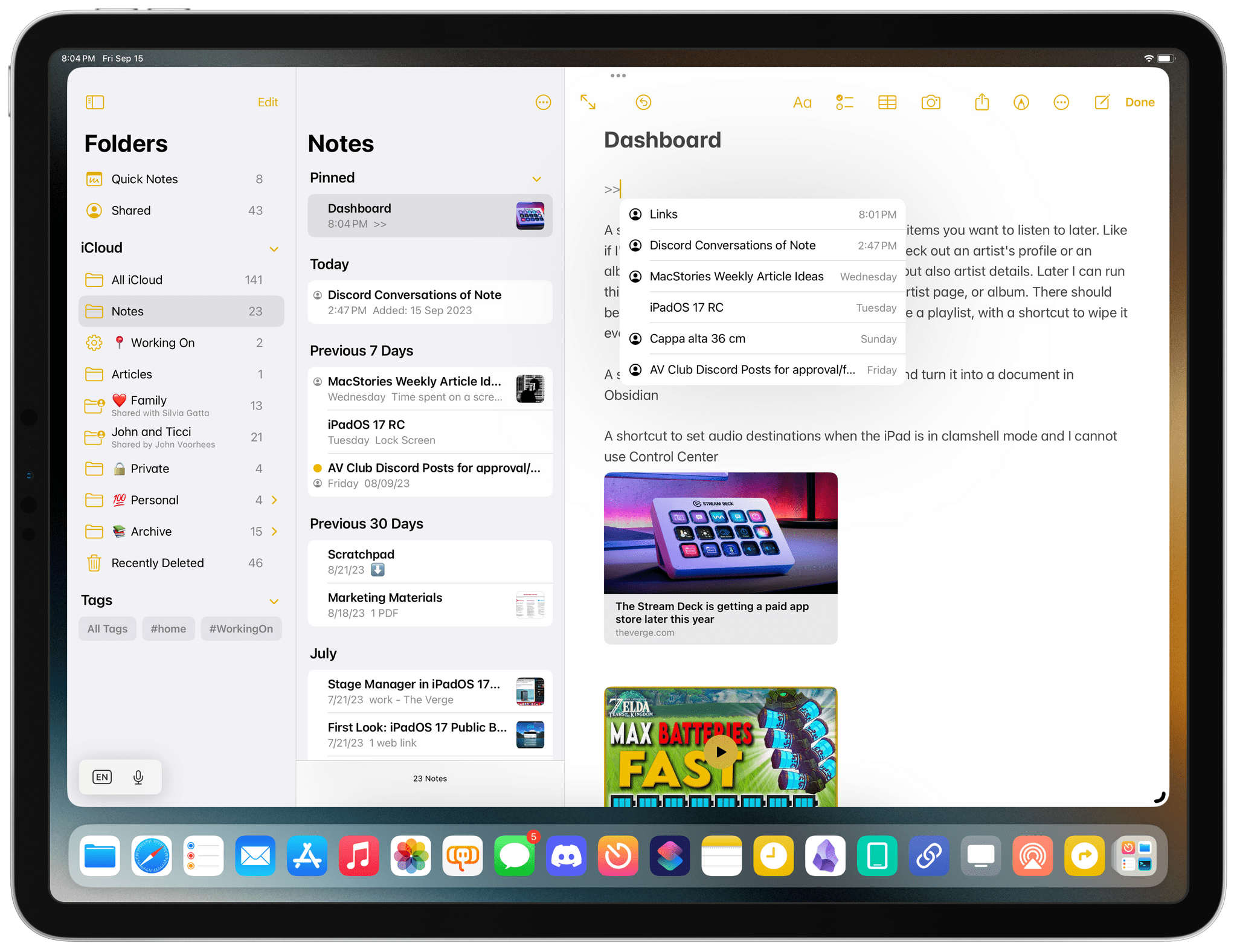Viewport: 1237px width, 952px height.
Task: Tap the dictation microphone icon
Action: click(x=138, y=777)
